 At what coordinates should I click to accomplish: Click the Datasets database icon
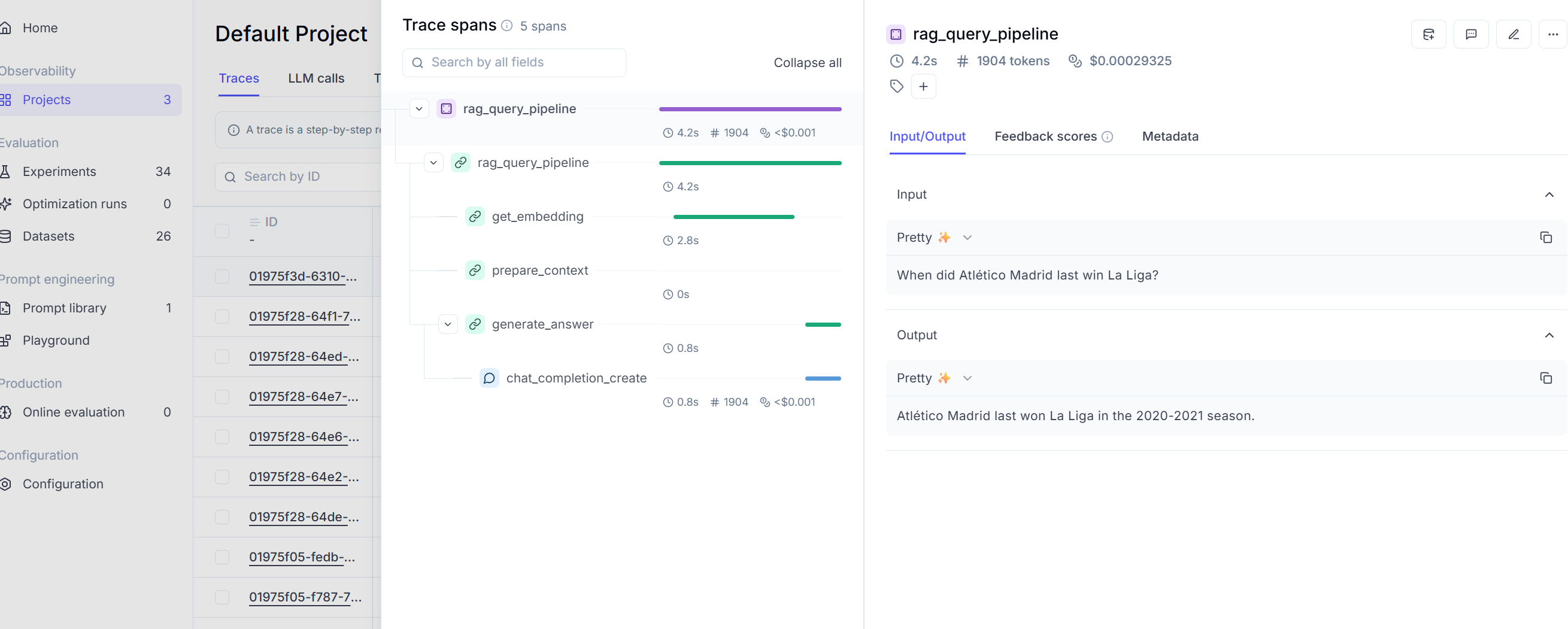(x=5, y=236)
